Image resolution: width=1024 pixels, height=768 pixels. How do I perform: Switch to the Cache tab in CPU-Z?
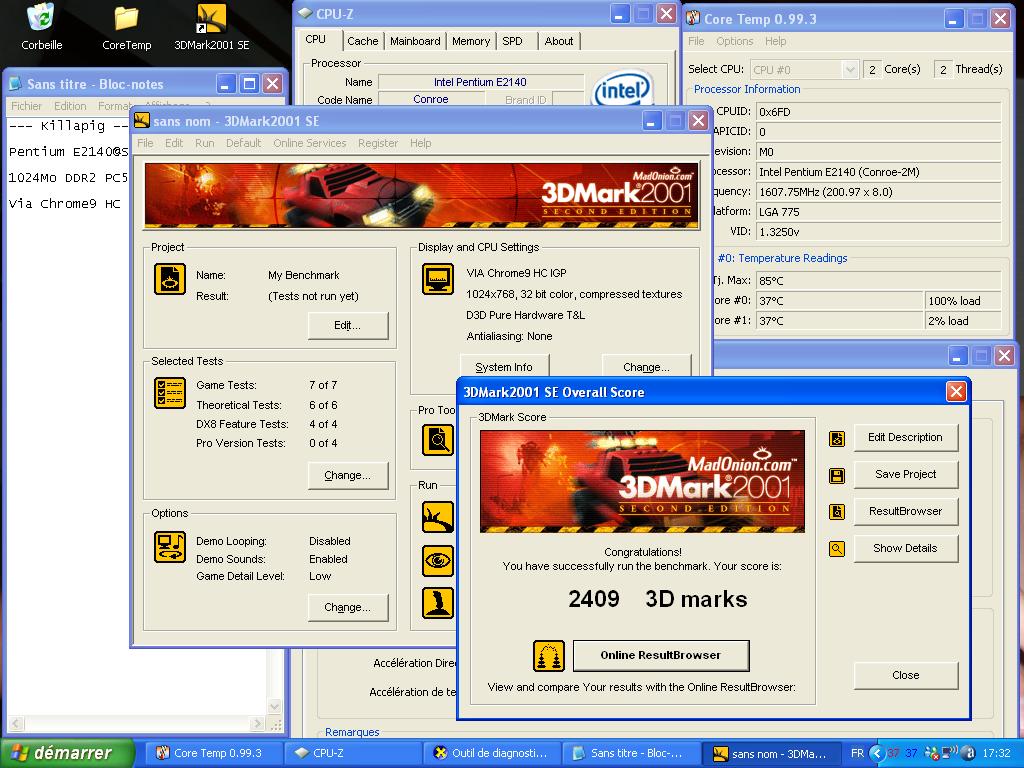tap(362, 41)
